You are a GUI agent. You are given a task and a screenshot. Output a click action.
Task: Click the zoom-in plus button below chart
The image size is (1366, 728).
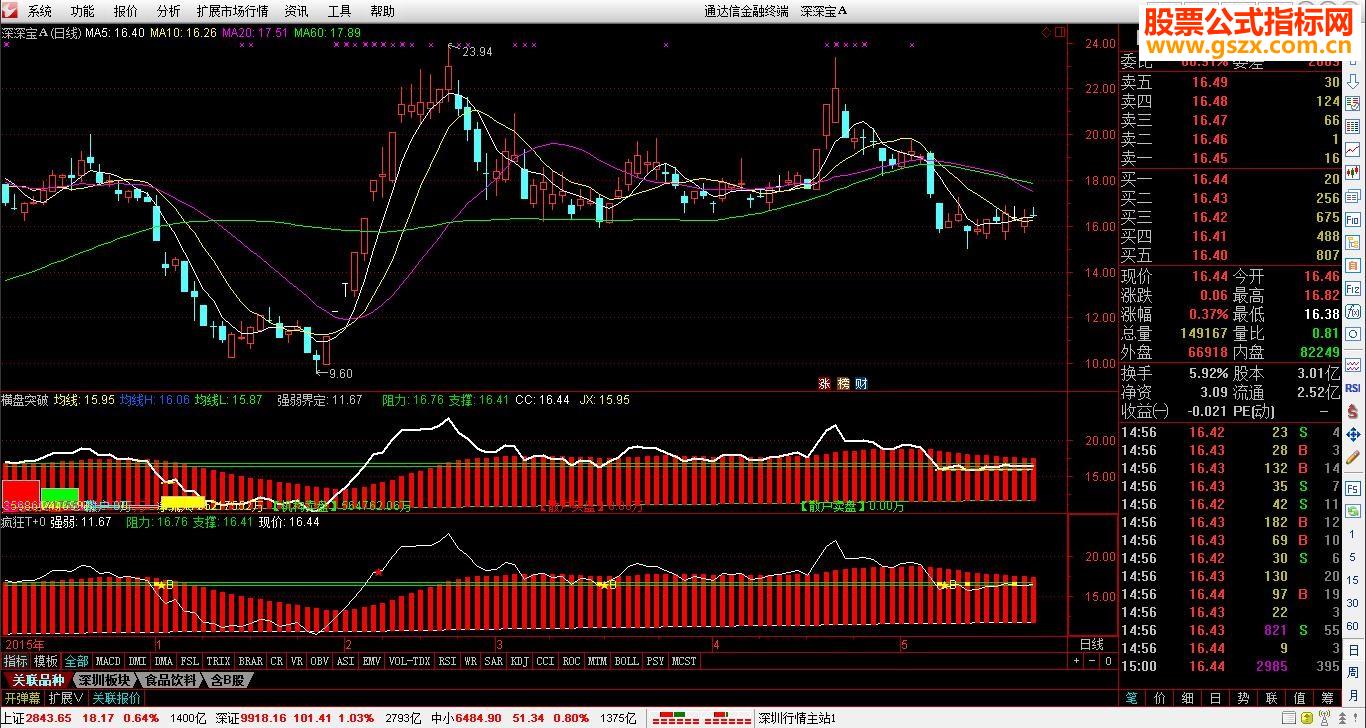point(1076,661)
